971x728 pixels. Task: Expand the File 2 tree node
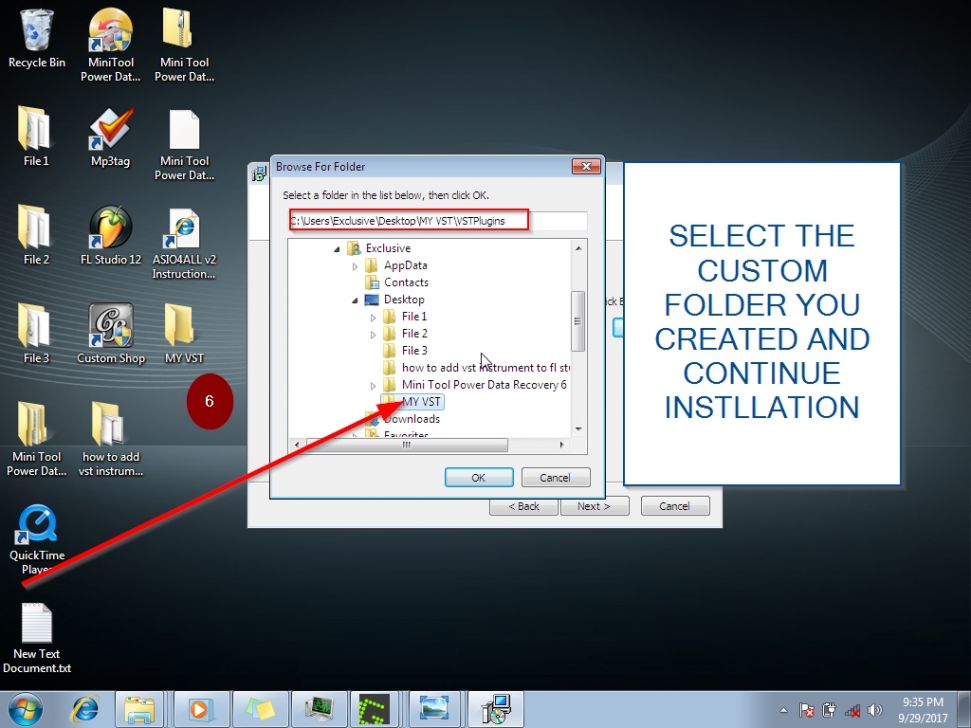click(x=373, y=334)
